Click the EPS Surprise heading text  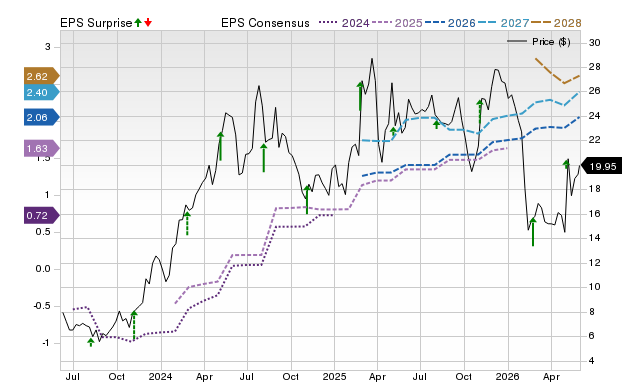click(96, 23)
